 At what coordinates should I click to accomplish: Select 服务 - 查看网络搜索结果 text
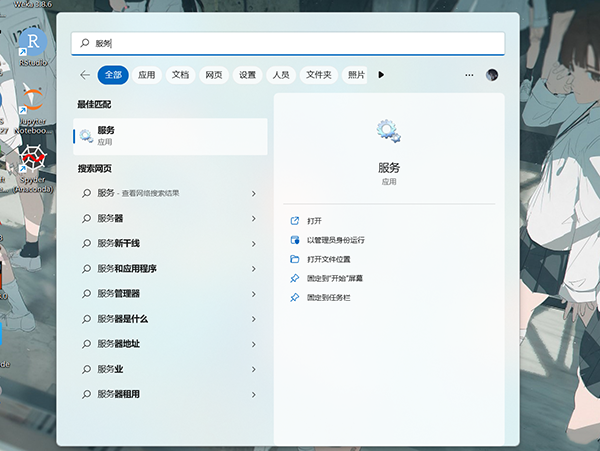[138, 193]
